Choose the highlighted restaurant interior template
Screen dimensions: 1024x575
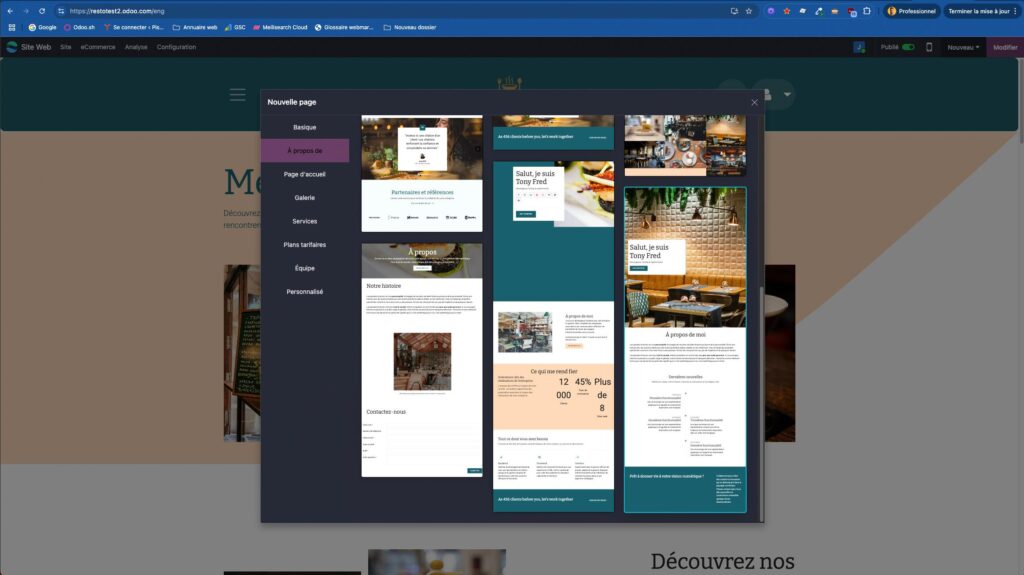click(x=685, y=350)
